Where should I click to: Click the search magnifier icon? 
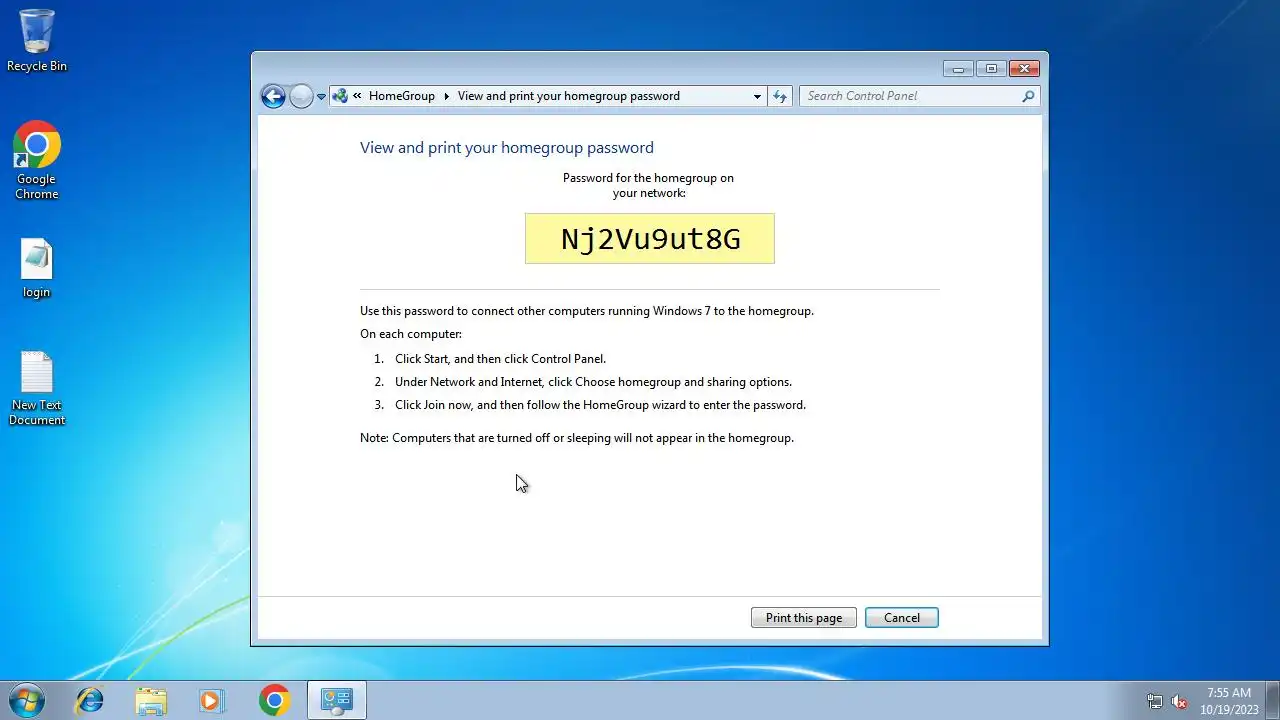(1028, 96)
